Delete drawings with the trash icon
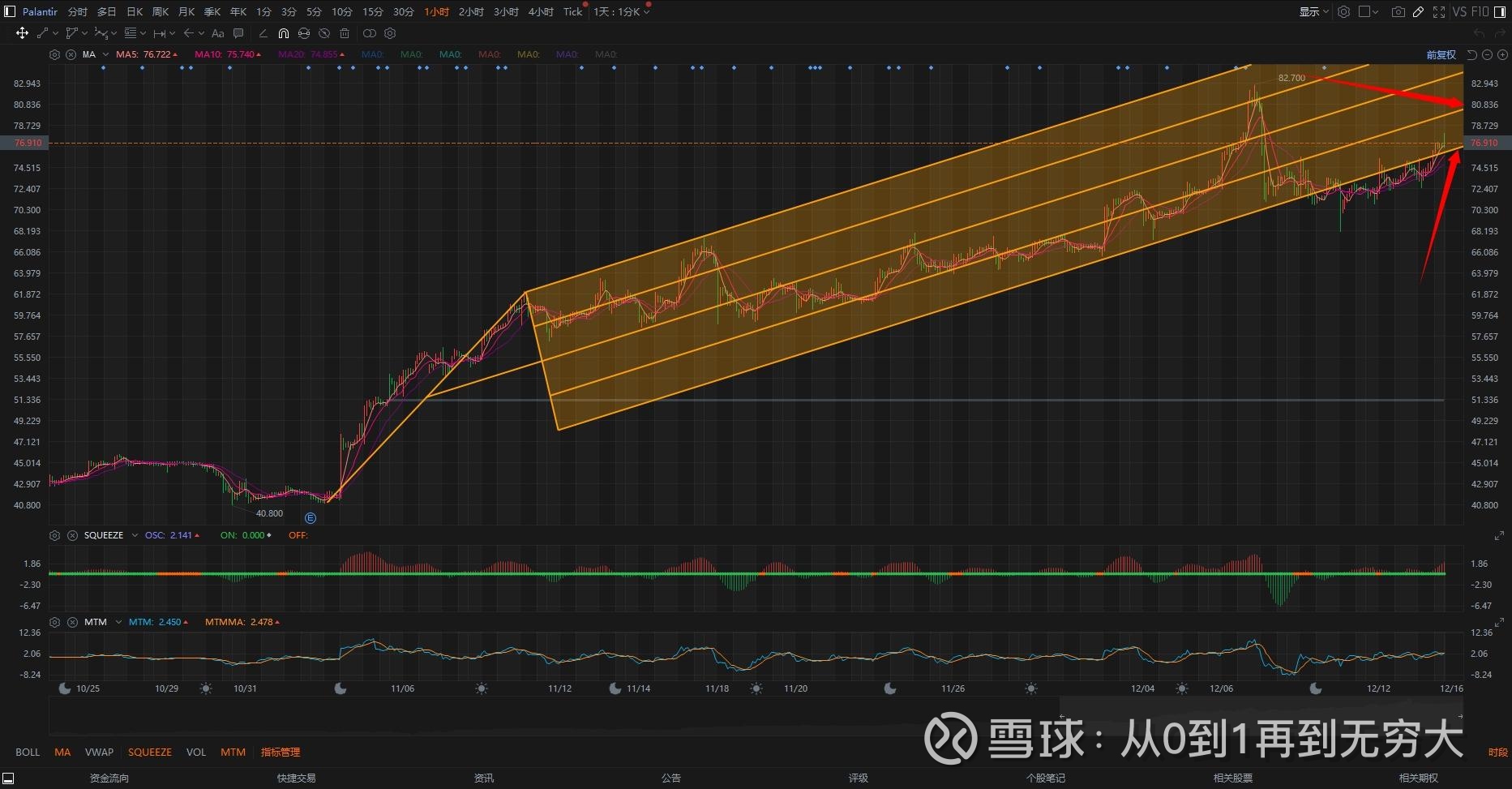The image size is (1512, 789). 345,33
